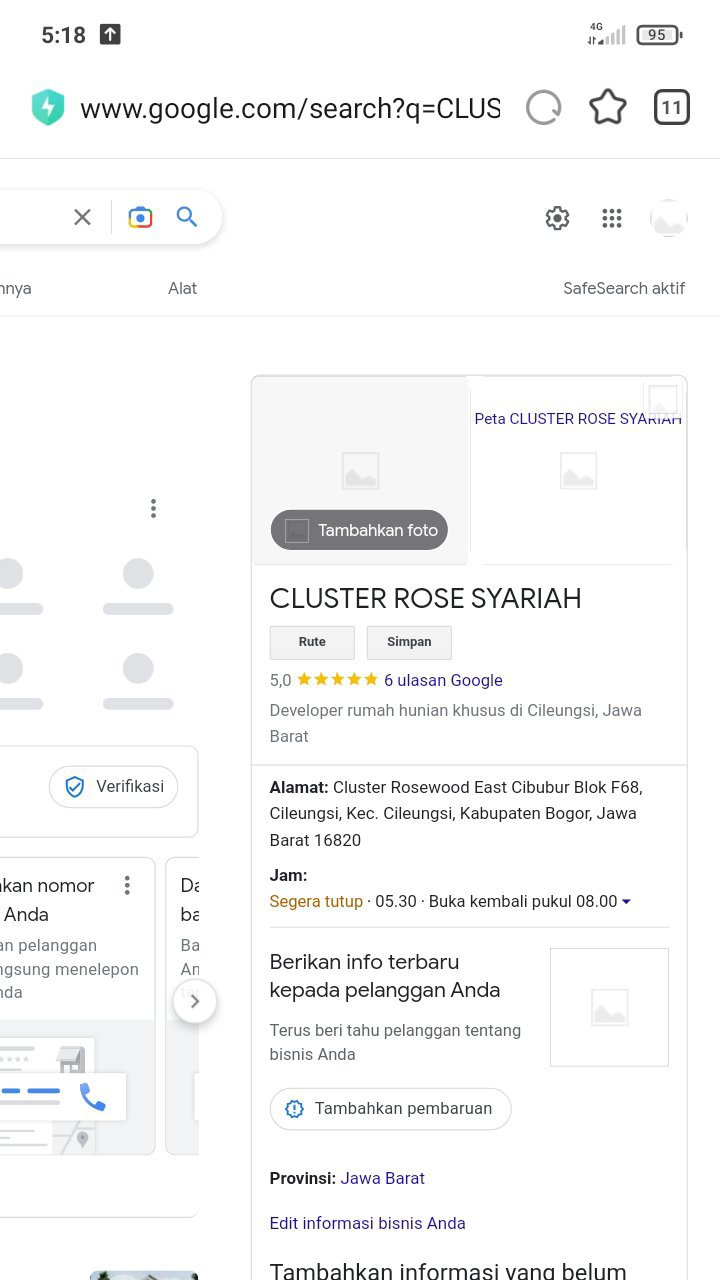
Task: Tap the address bar URL field
Action: coord(290,108)
